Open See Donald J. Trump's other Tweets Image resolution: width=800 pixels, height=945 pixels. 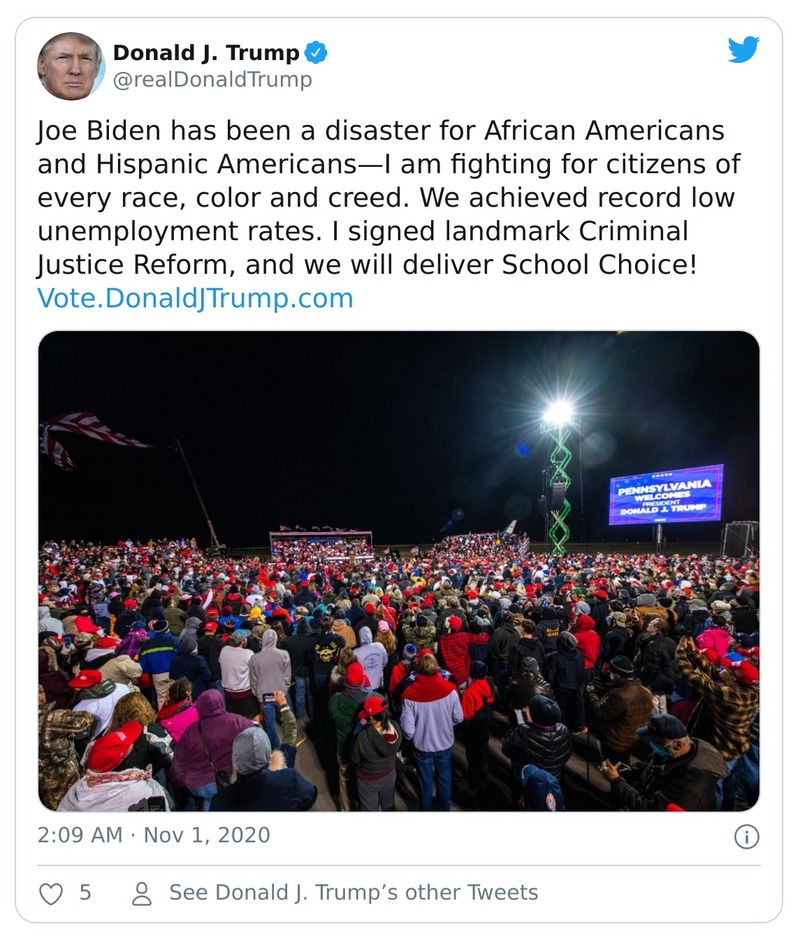(353, 893)
